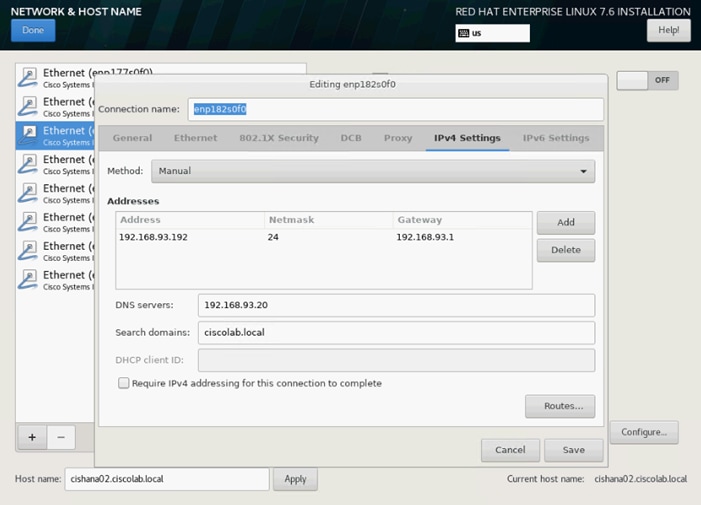Screen dimensions: 701x505
Task: Click the Add address button
Action: (x=566, y=223)
